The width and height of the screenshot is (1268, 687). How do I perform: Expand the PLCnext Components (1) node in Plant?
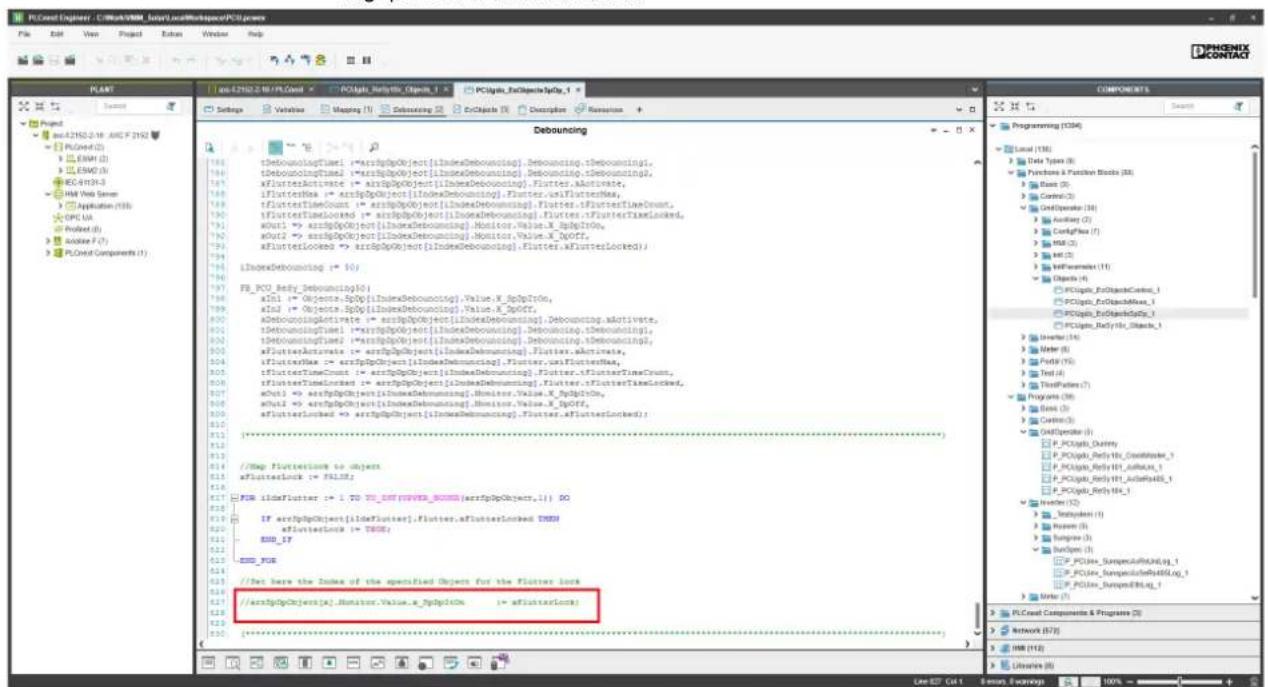[x=46, y=254]
